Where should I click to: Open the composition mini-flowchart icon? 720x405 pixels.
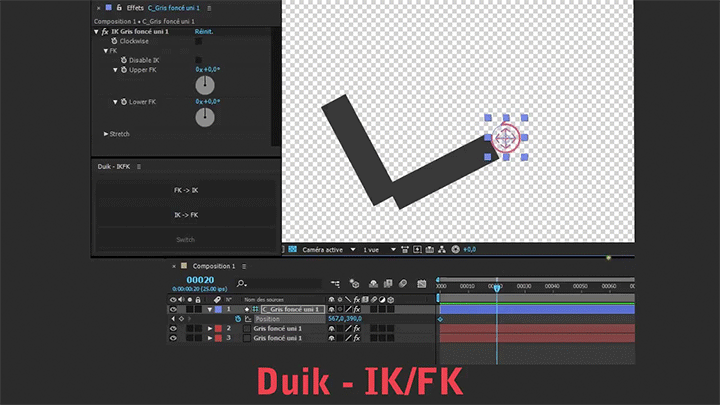click(335, 284)
